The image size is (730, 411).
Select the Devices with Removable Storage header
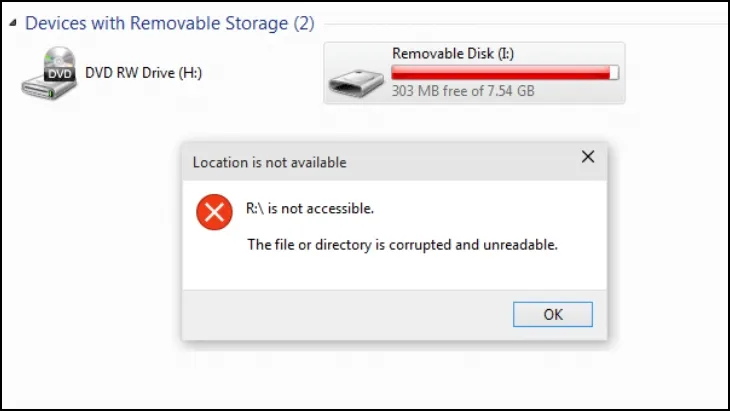[x=169, y=23]
